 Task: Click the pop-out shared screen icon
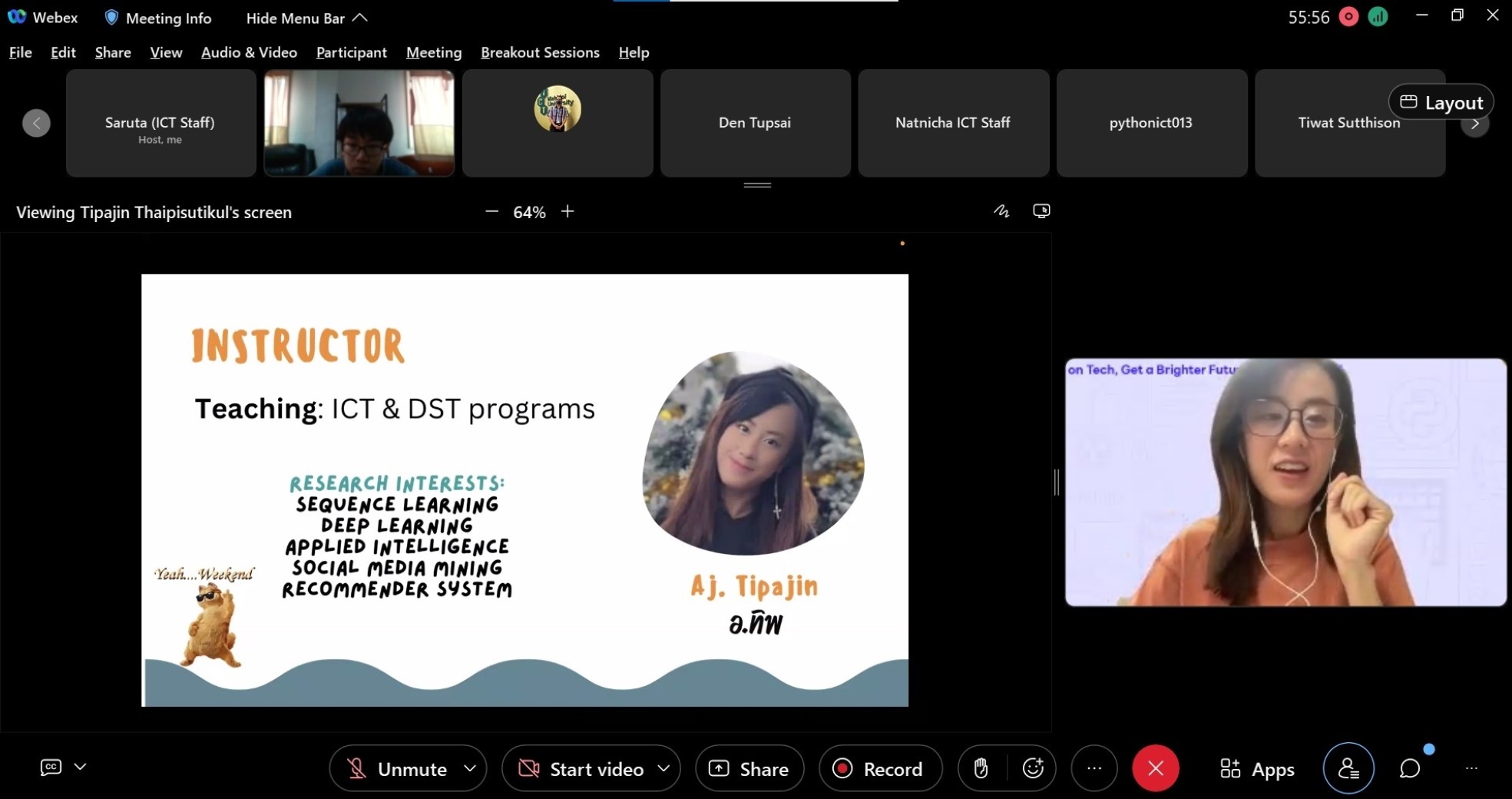(1041, 211)
